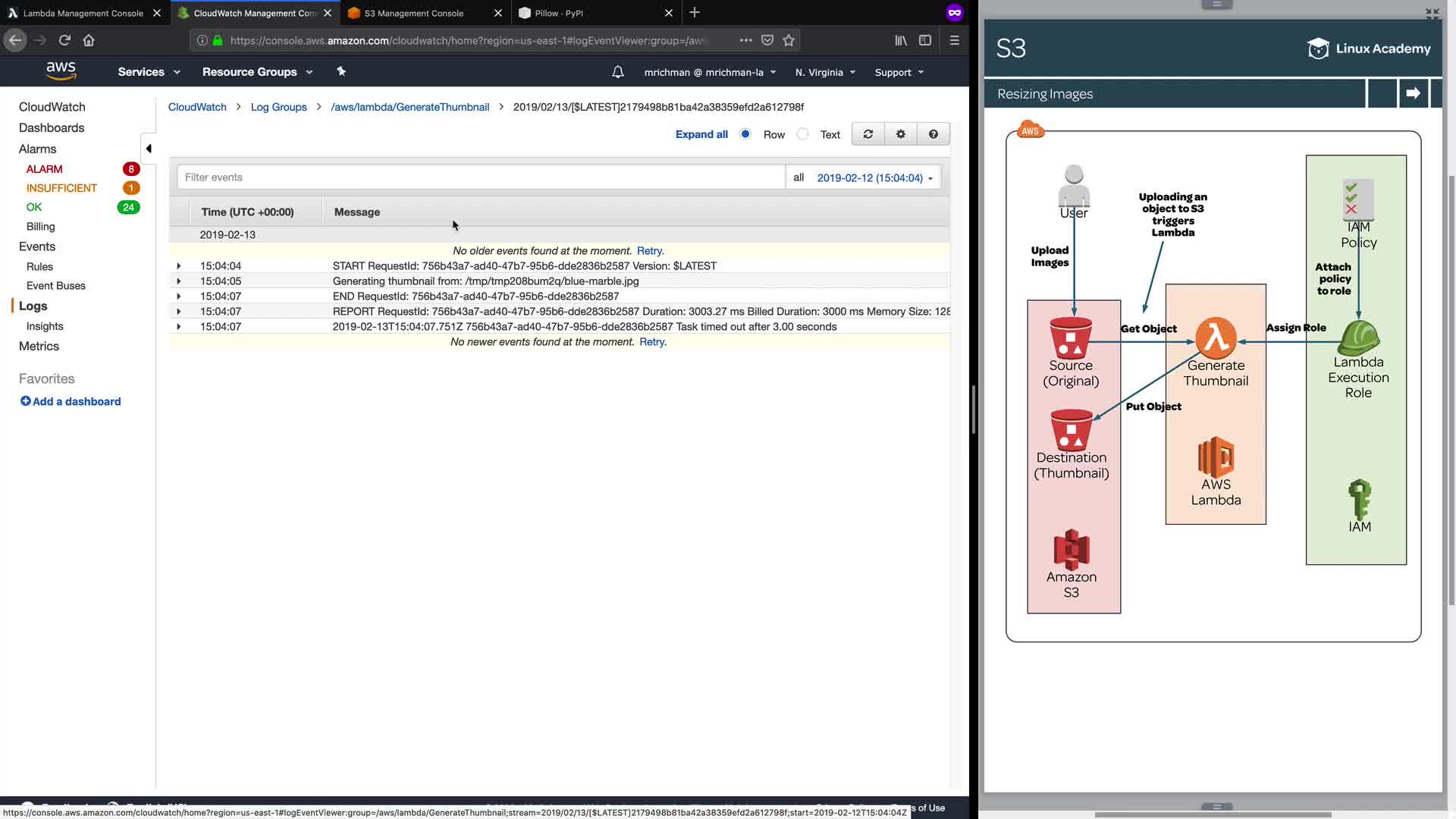Click the next slide arrow in S3 panel
This screenshot has width=1456, height=819.
coord(1412,93)
